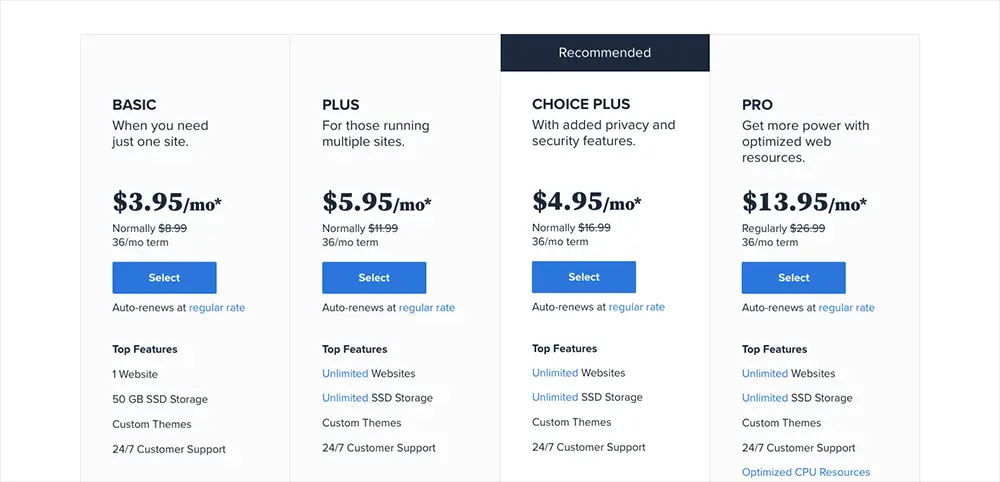
Task: Select the Plus hosting plan
Action: click(x=374, y=277)
